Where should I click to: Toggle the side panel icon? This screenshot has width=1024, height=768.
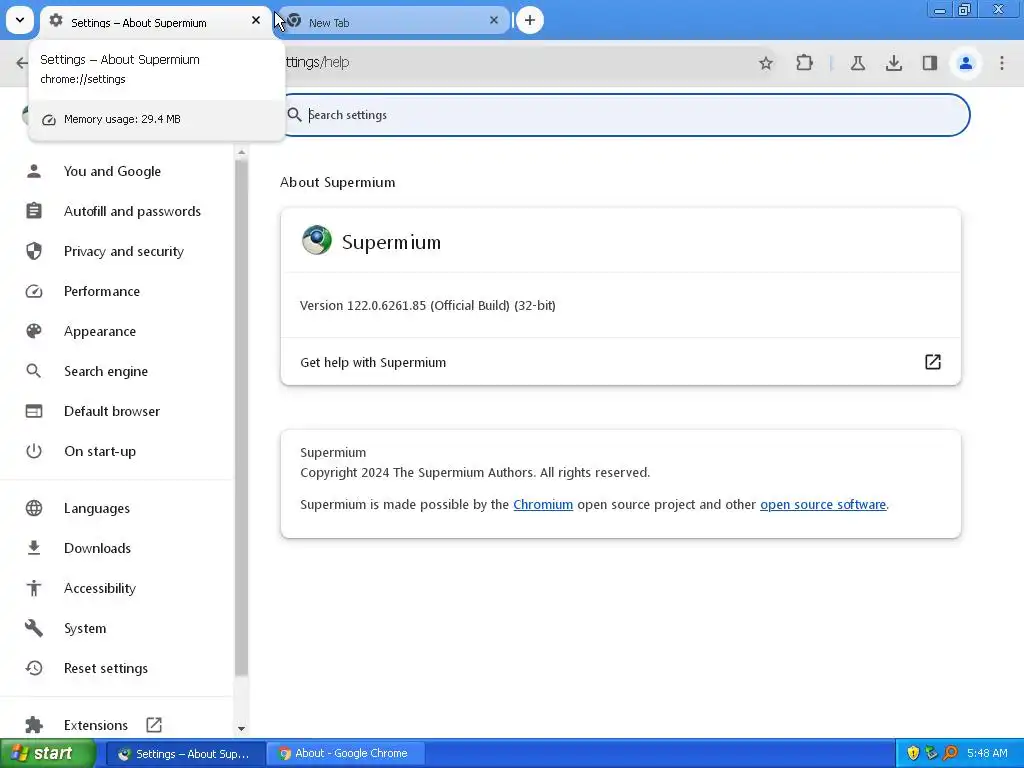point(929,63)
